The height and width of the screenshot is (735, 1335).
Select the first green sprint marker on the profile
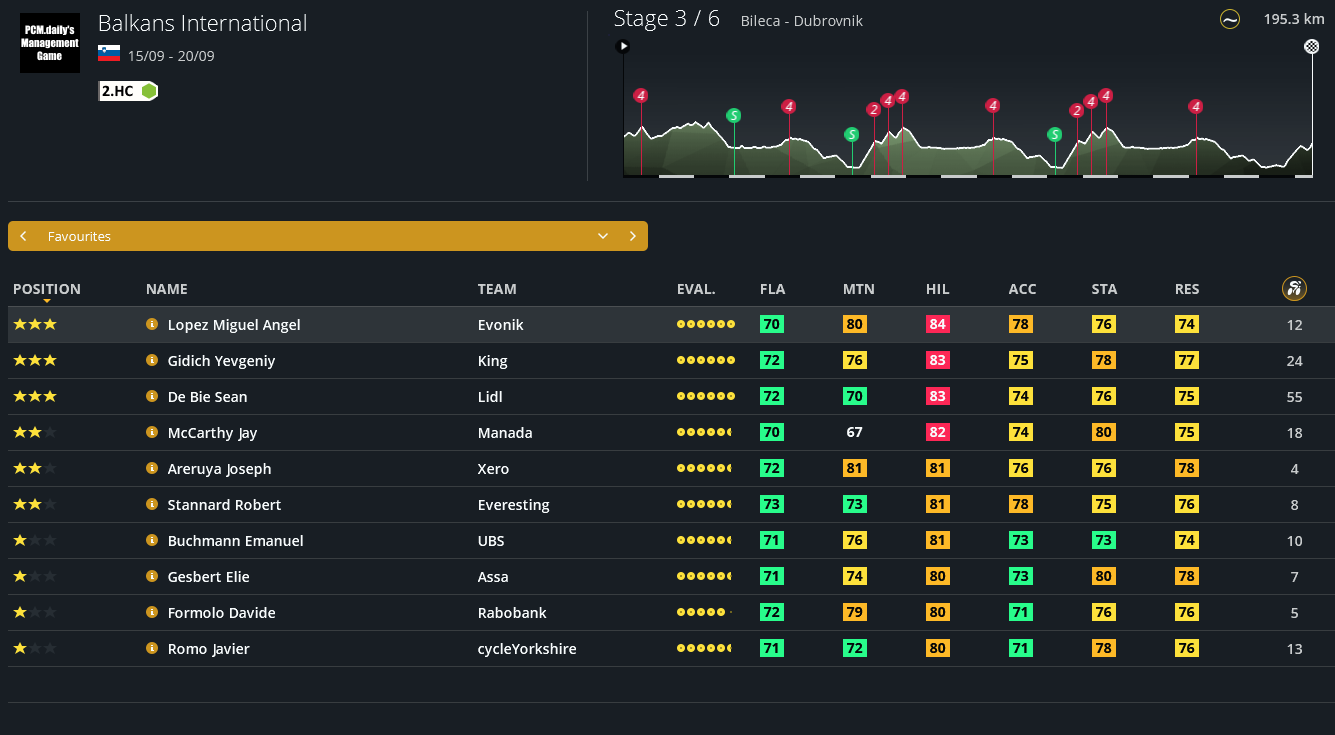pos(734,116)
